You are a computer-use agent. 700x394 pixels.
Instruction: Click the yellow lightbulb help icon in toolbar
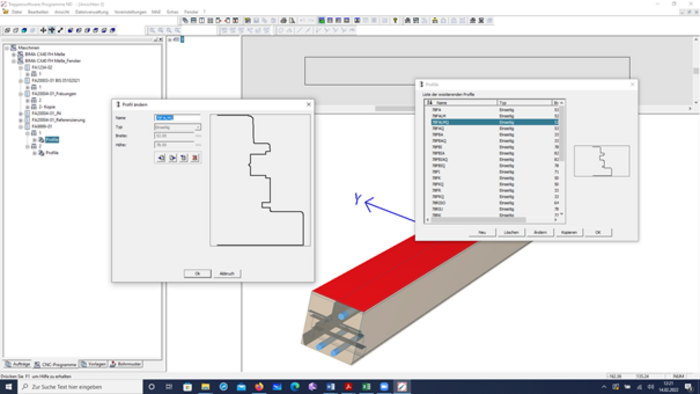click(x=395, y=21)
